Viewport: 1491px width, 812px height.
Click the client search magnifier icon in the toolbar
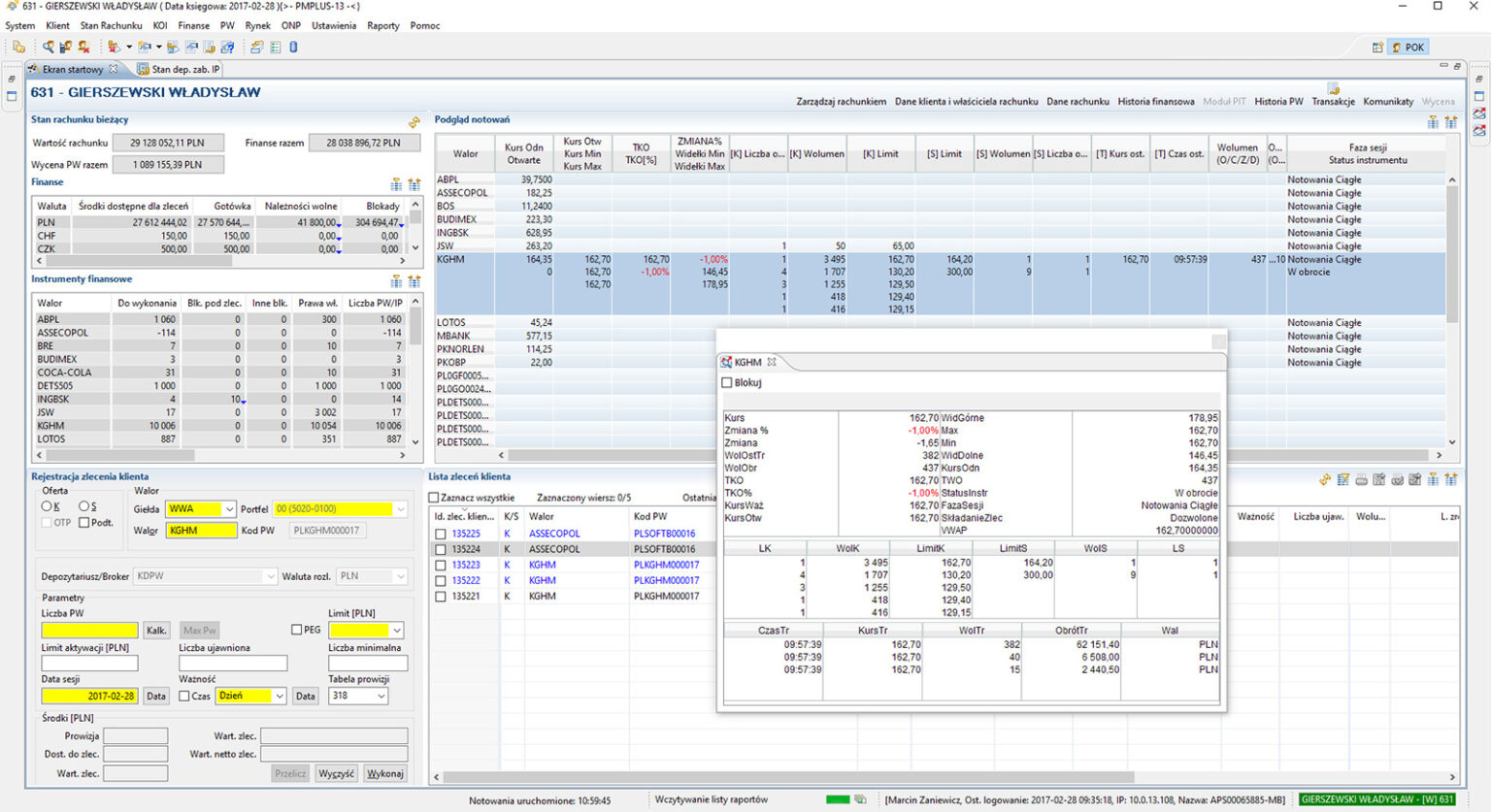[x=48, y=47]
